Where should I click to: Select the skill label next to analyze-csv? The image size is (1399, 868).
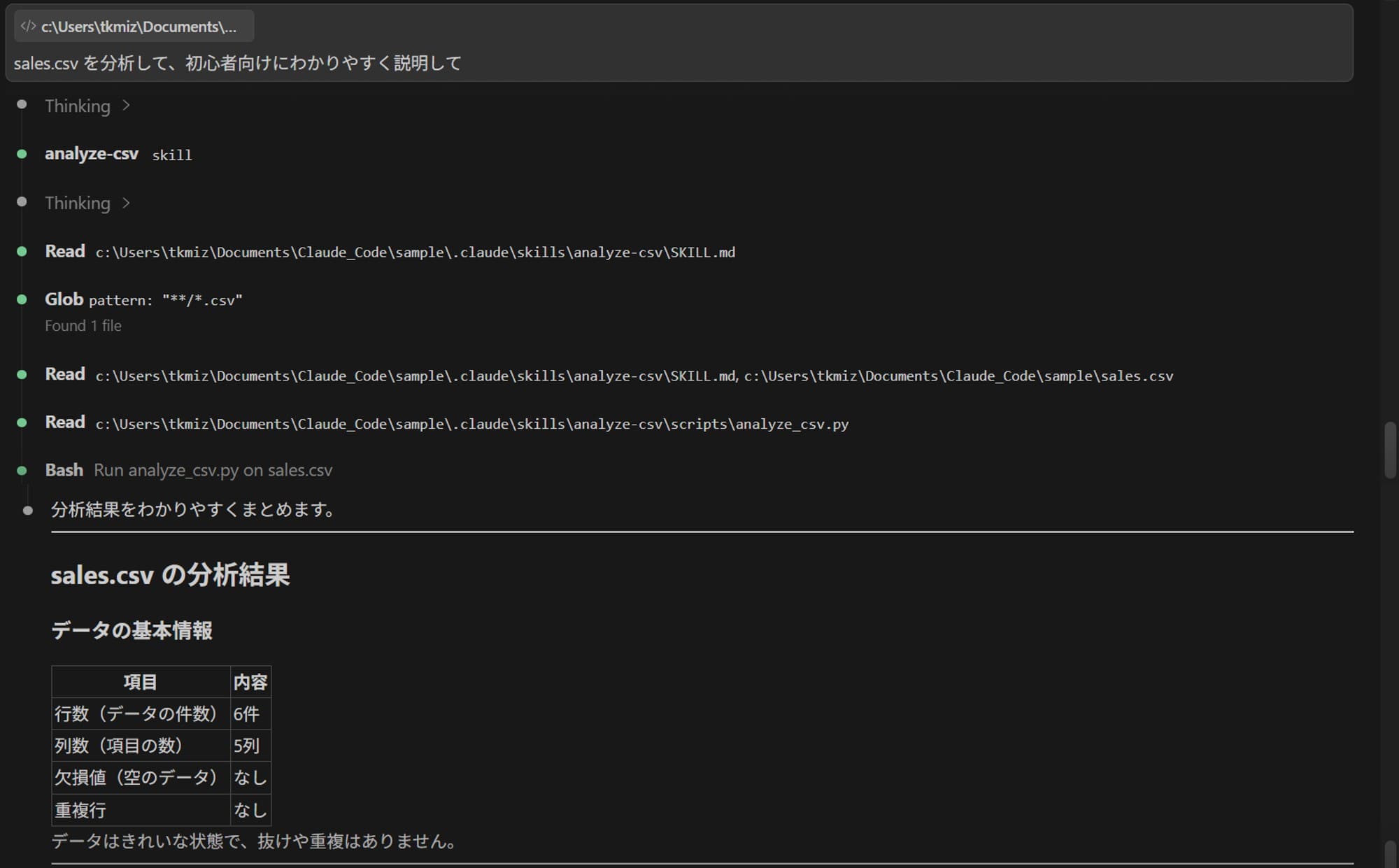pos(171,155)
